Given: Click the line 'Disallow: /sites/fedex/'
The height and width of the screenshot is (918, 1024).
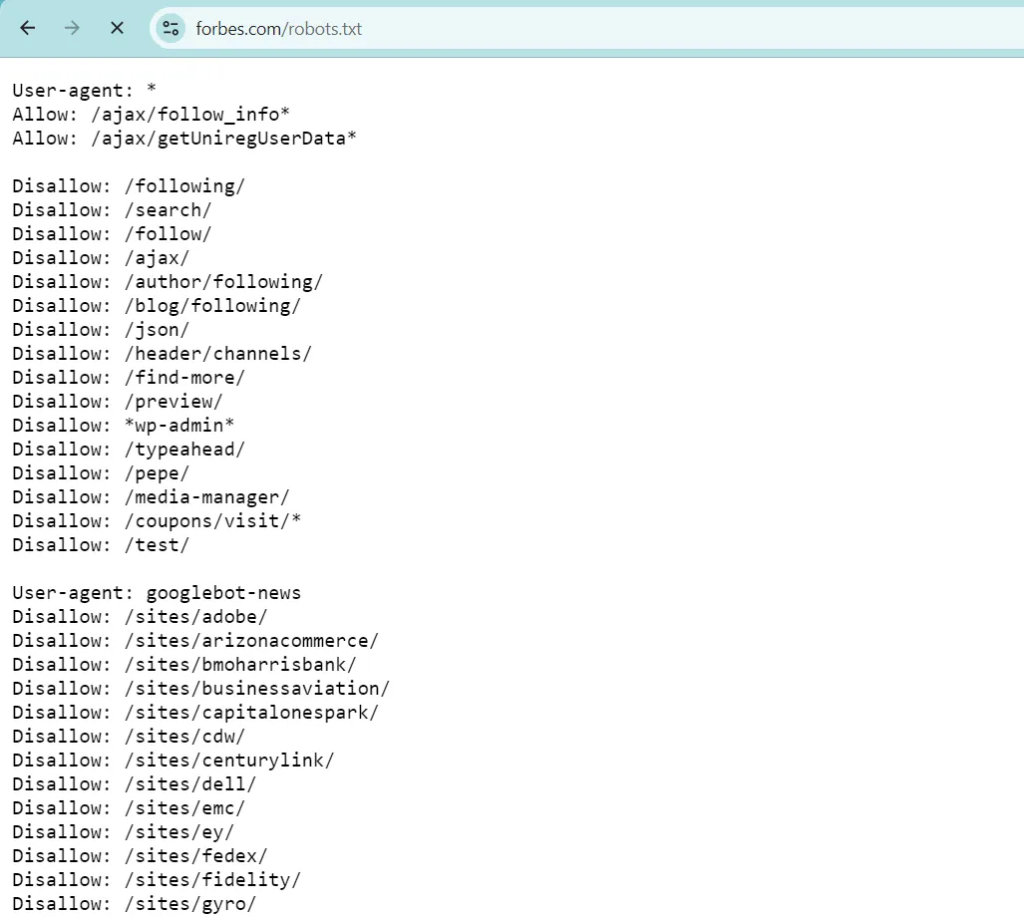Looking at the screenshot, I should coord(140,856).
